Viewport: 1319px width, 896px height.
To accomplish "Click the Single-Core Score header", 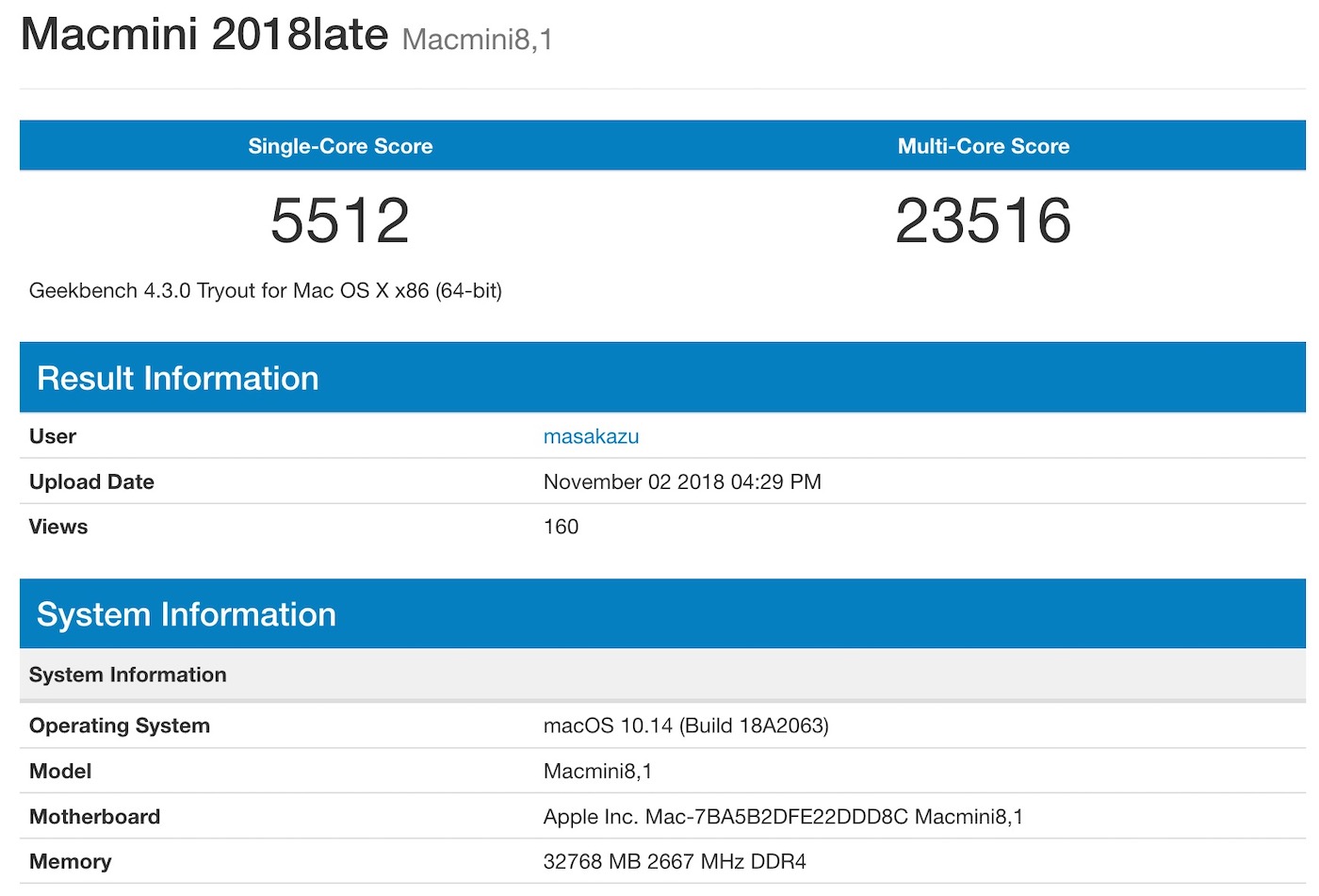I will coord(340,146).
